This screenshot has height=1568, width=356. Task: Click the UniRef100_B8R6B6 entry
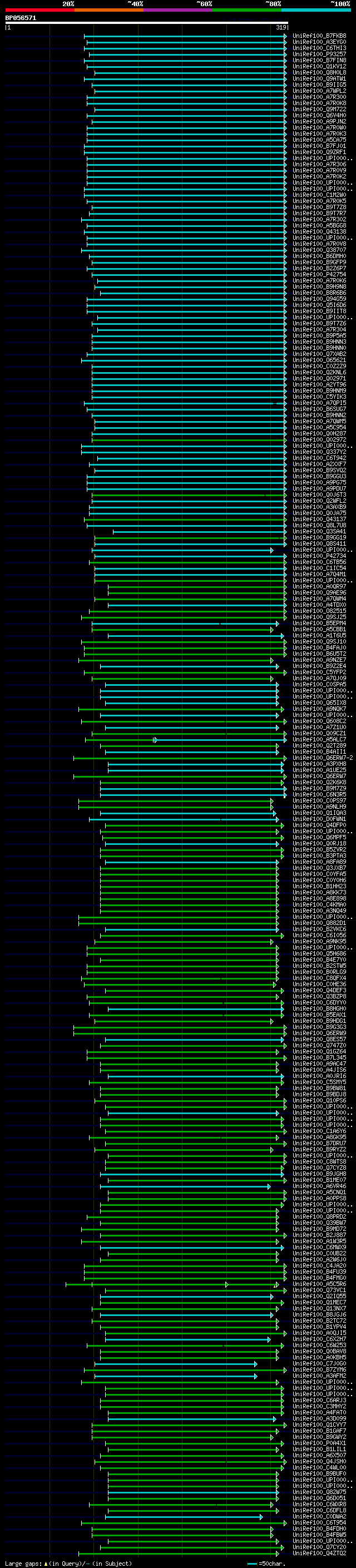coord(319,293)
